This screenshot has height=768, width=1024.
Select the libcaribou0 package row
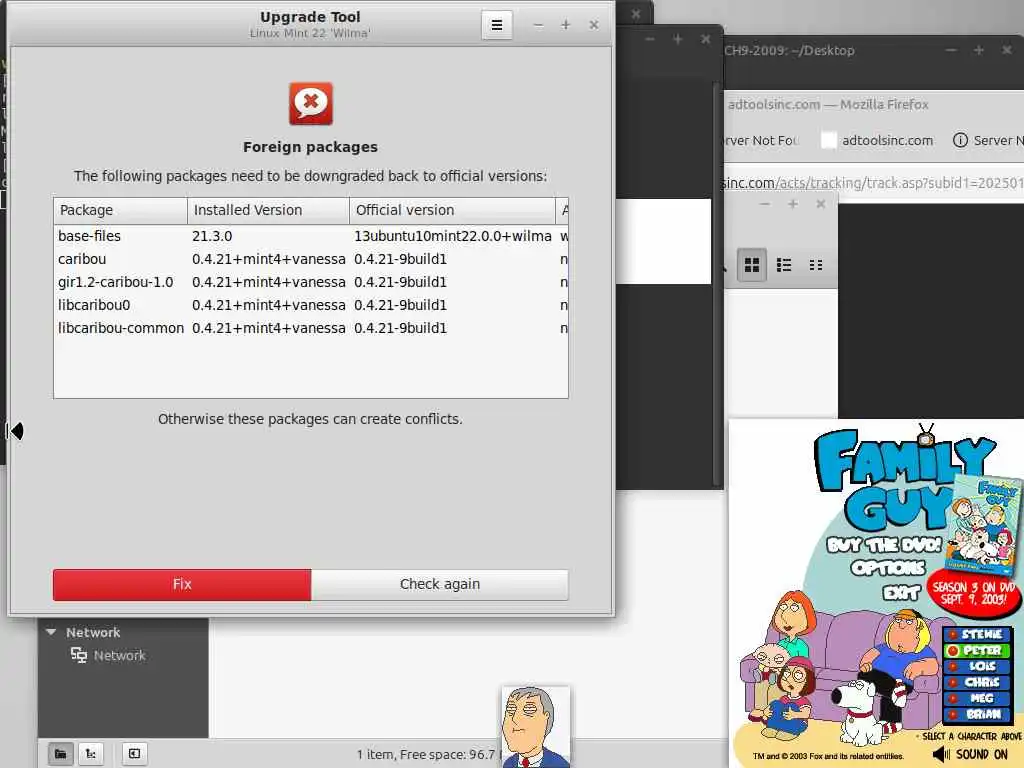point(311,305)
